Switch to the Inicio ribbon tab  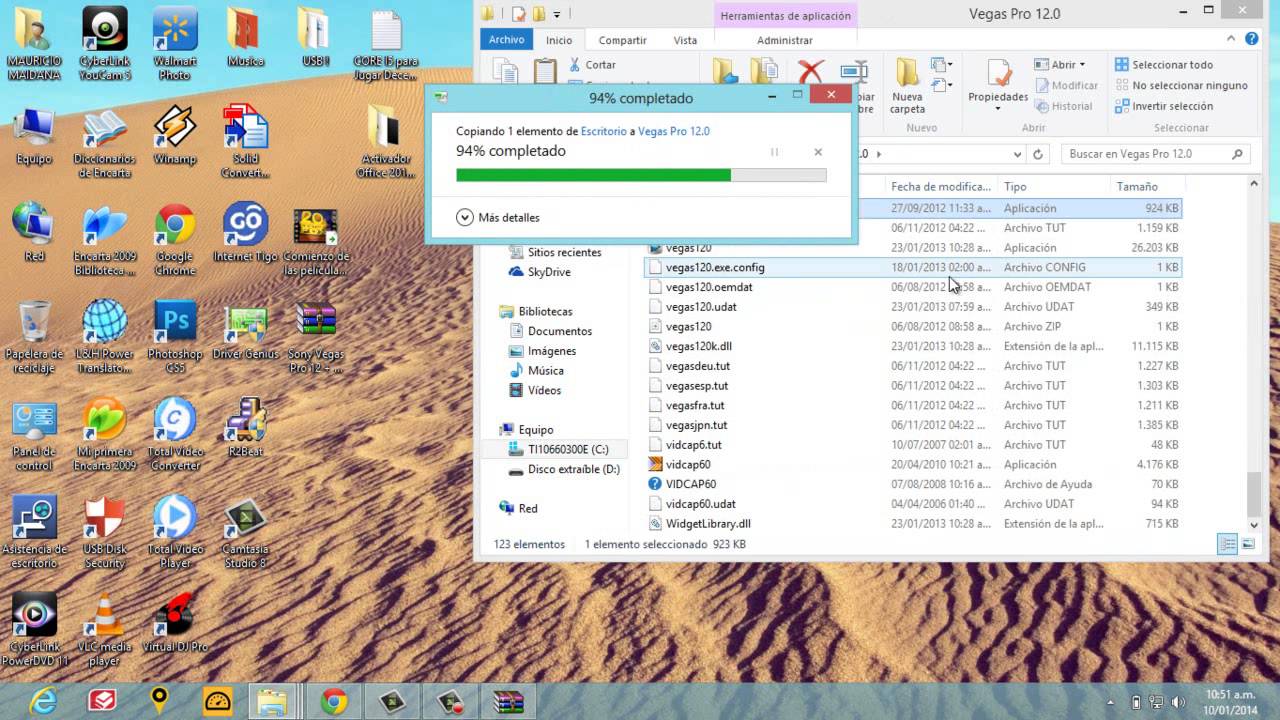tap(559, 40)
